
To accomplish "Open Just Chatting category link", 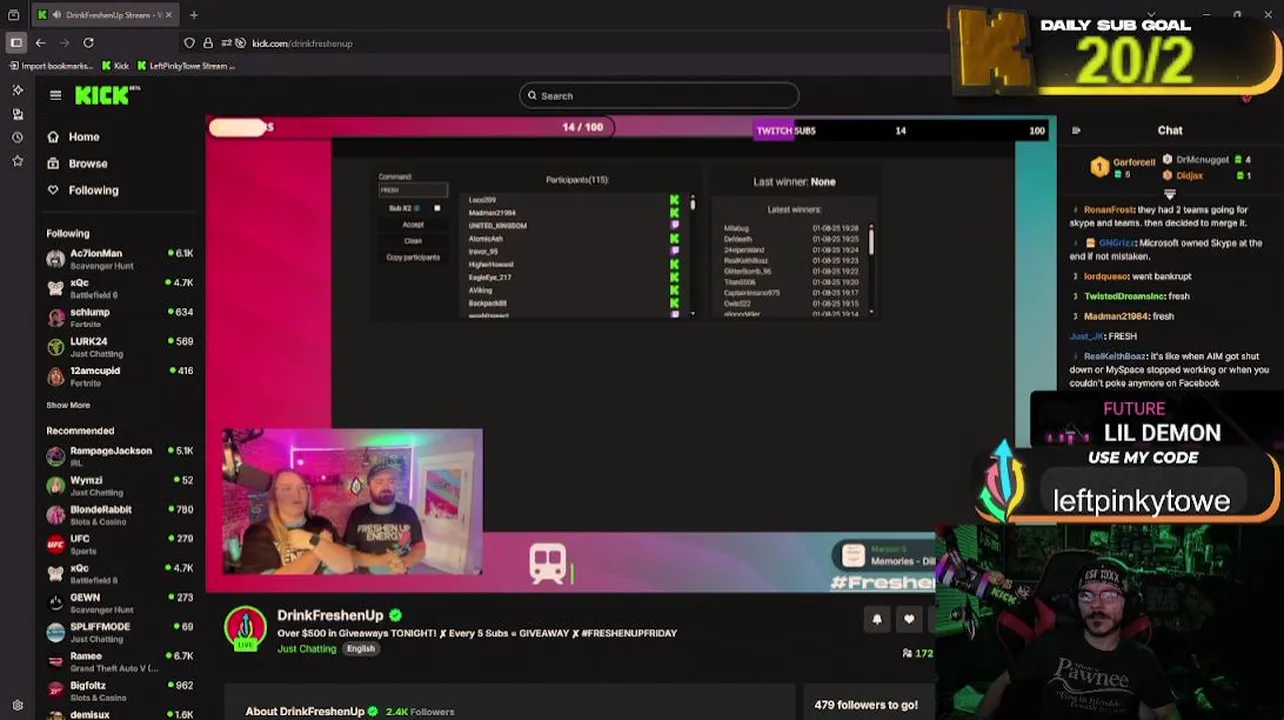I will [x=306, y=649].
